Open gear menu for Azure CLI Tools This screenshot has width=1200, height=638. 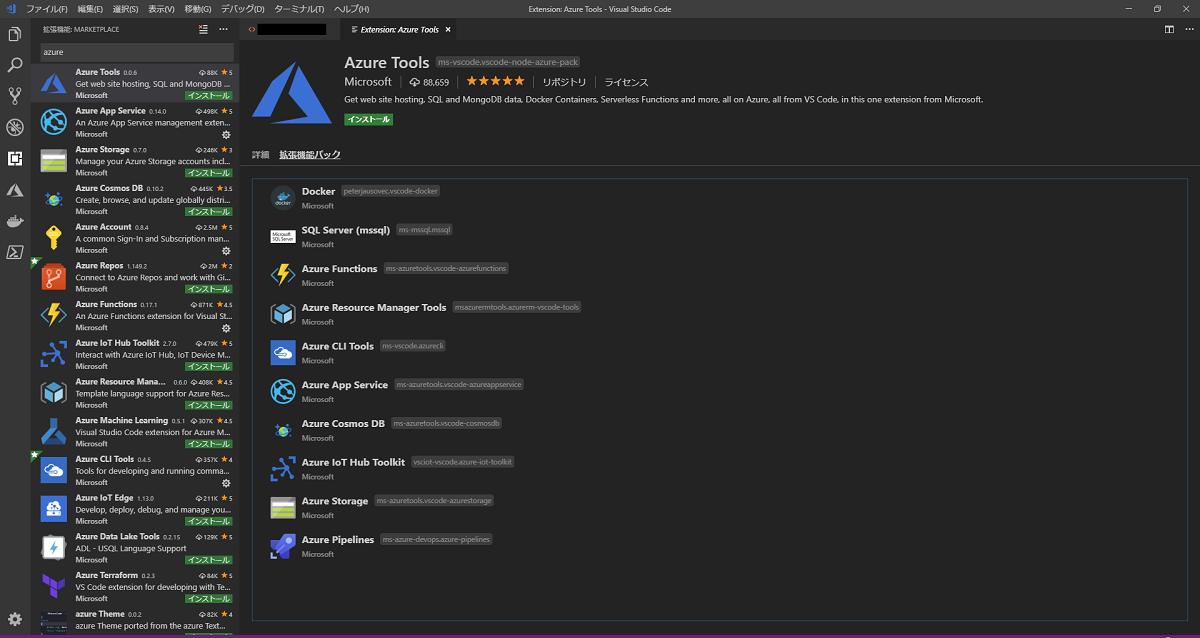226,483
